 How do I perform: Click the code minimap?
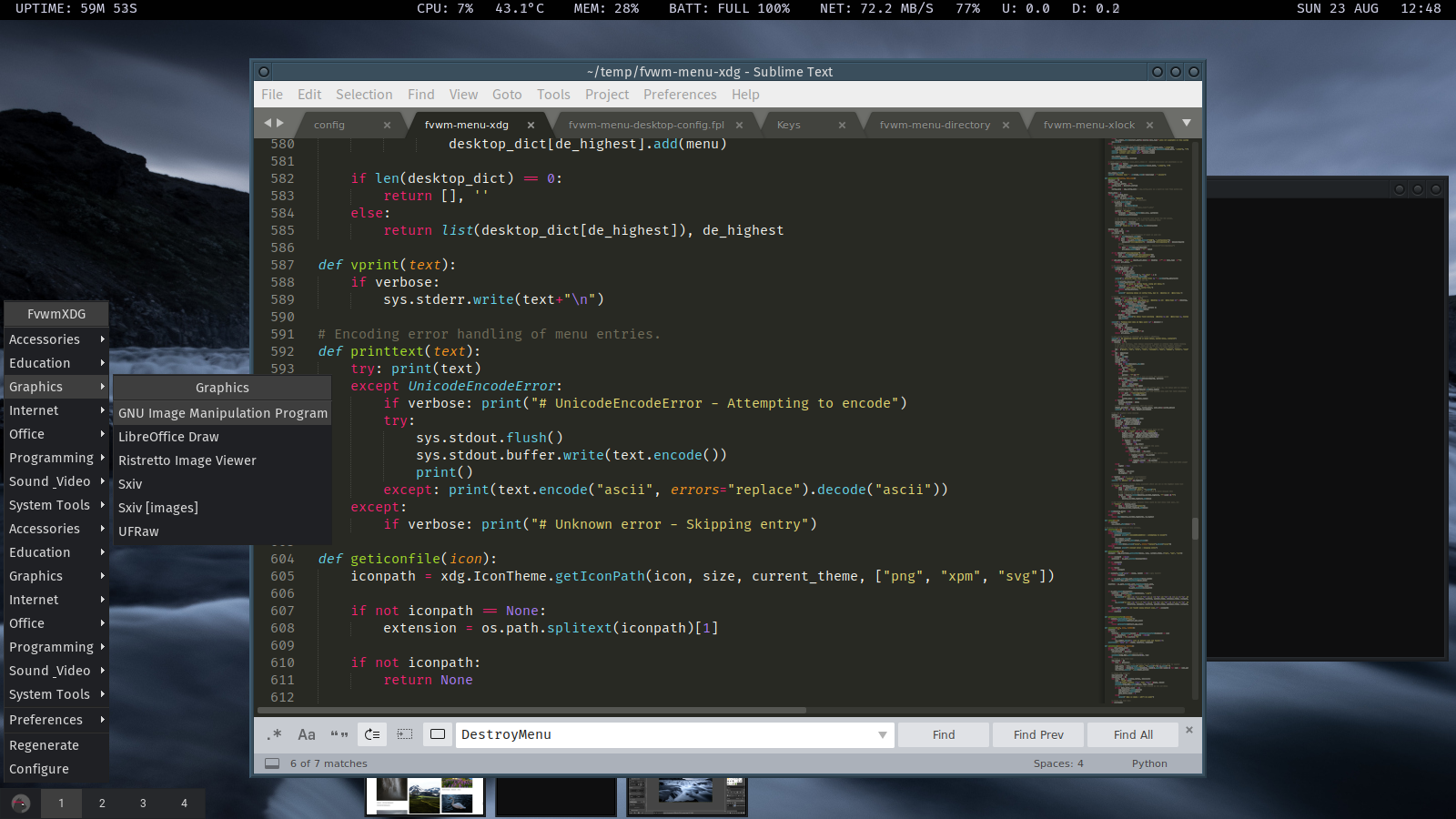click(1148, 420)
